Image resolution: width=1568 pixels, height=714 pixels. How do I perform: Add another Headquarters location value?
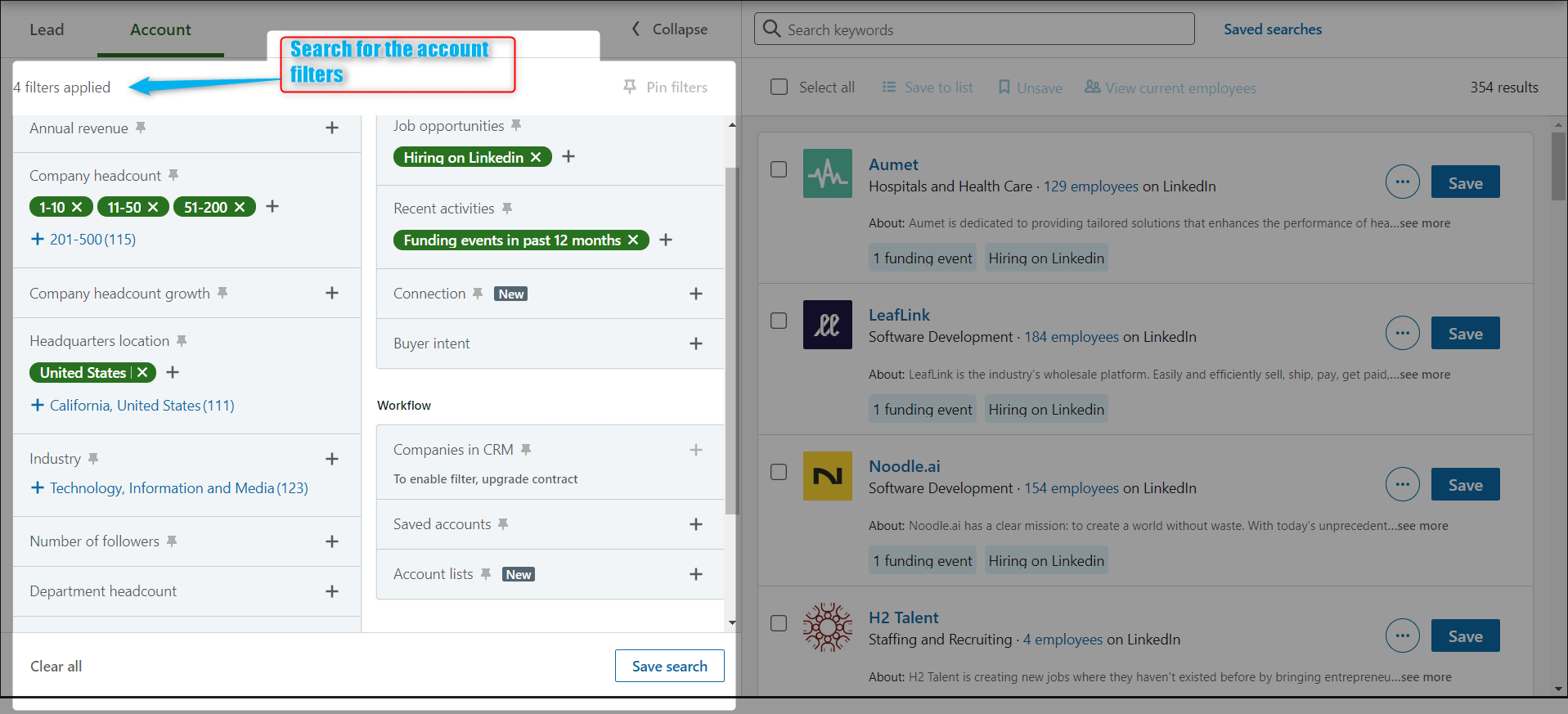[x=173, y=372]
